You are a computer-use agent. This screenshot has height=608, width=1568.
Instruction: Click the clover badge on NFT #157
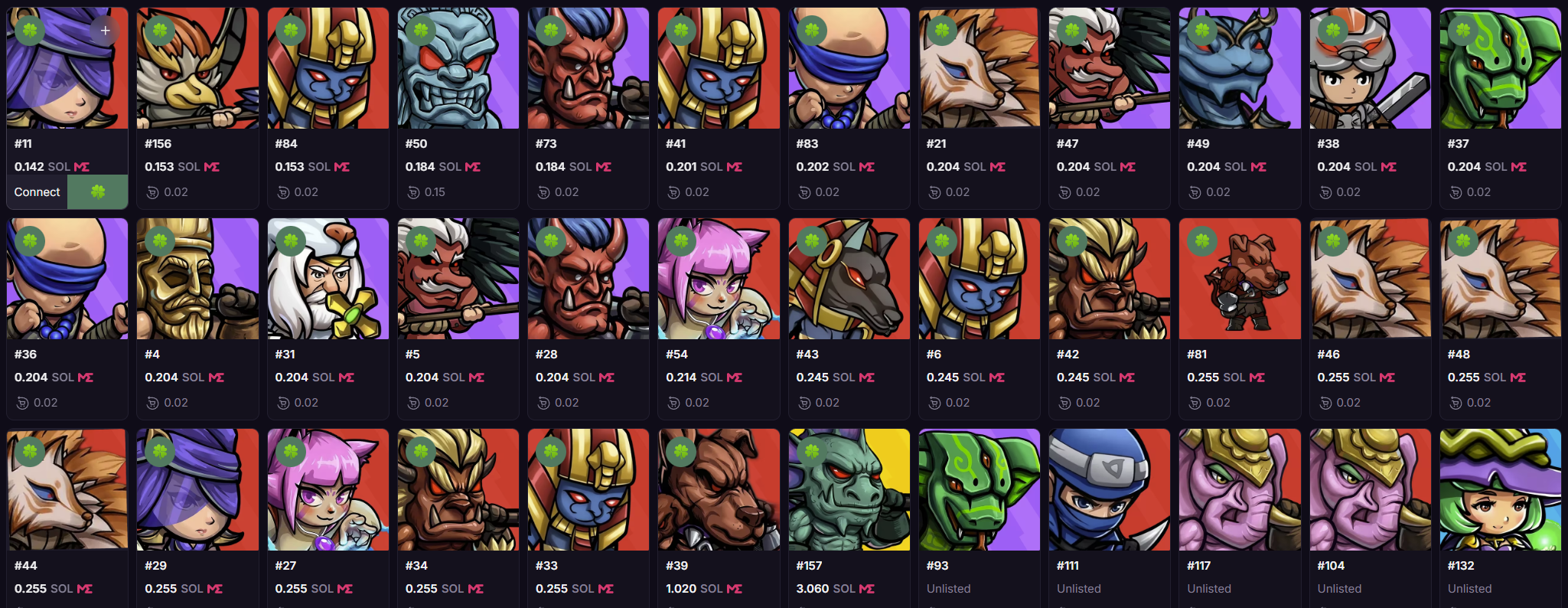[x=812, y=452]
